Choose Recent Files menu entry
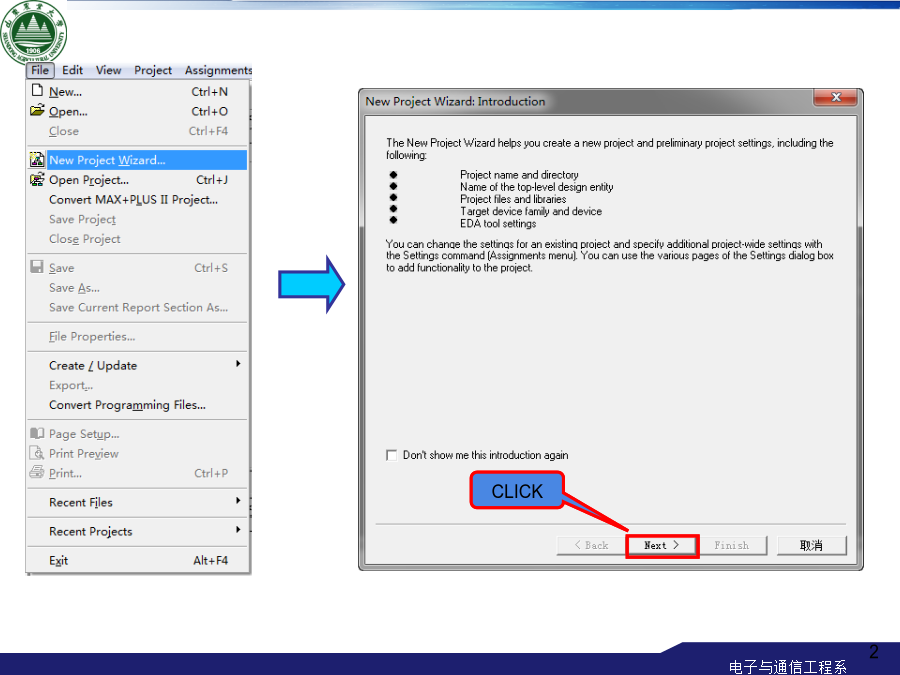900x675 pixels. [138, 502]
